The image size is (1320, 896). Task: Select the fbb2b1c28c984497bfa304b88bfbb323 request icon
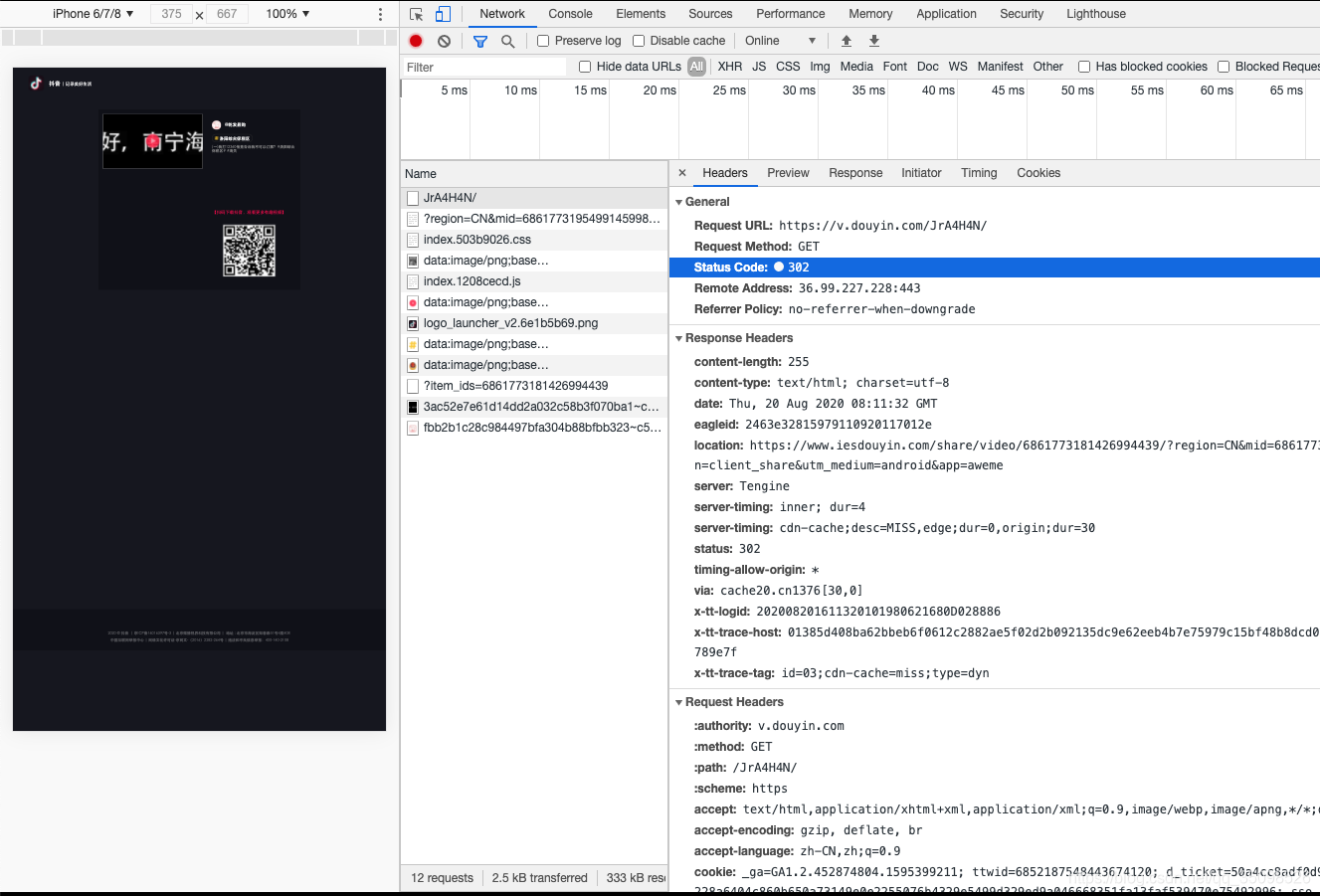[413, 428]
